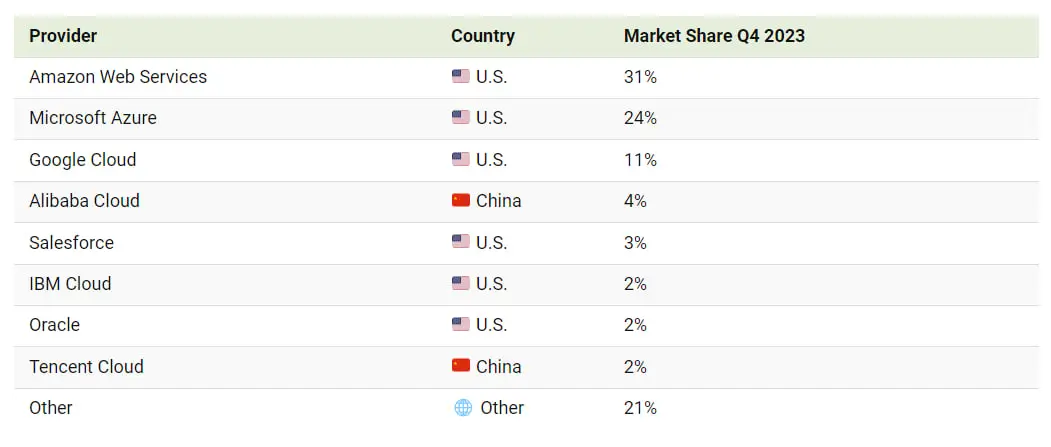Viewport: 1051px width, 447px height.
Task: Click the US flag in Salesforce row
Action: point(460,241)
